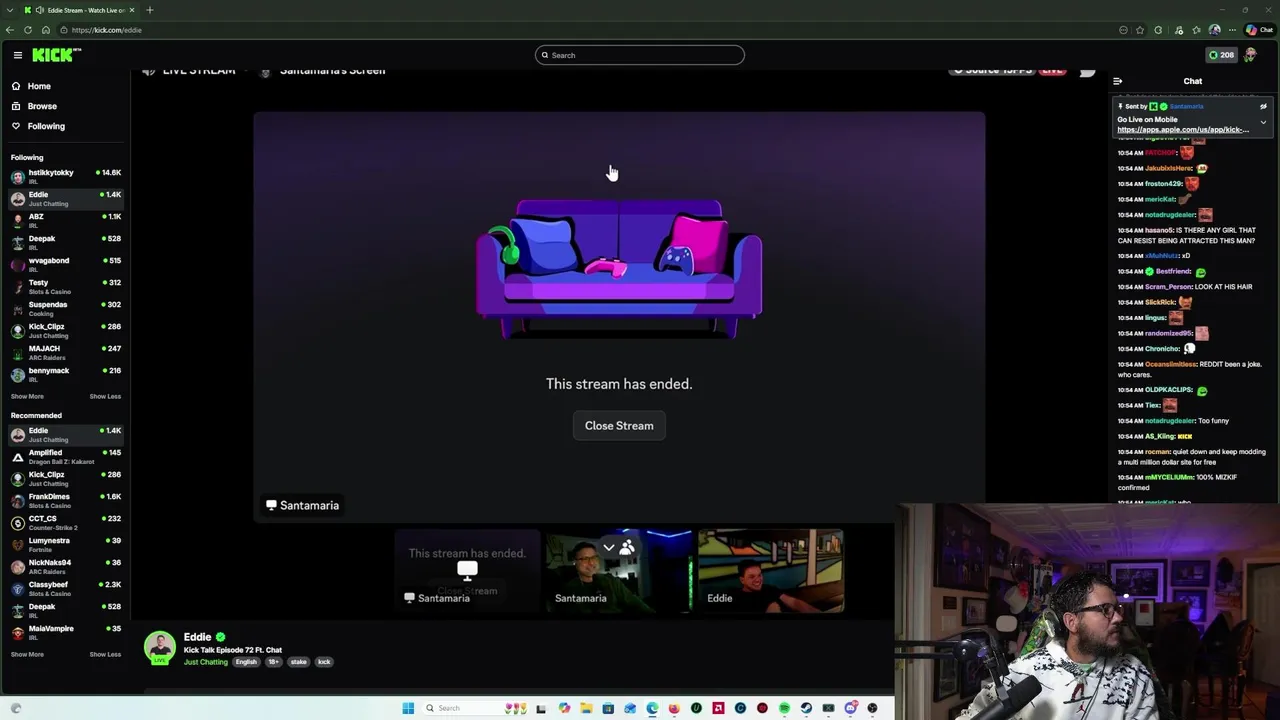Image resolution: width=1280 pixels, height=720 pixels.
Task: Add page to favorites with star icon
Action: pos(1140,30)
